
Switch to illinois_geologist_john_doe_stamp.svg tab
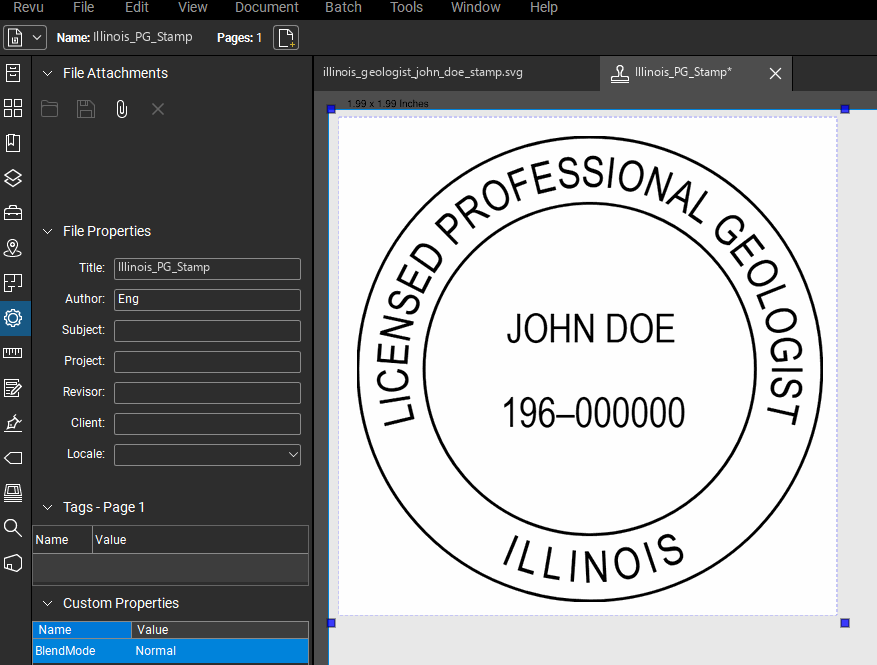point(423,73)
